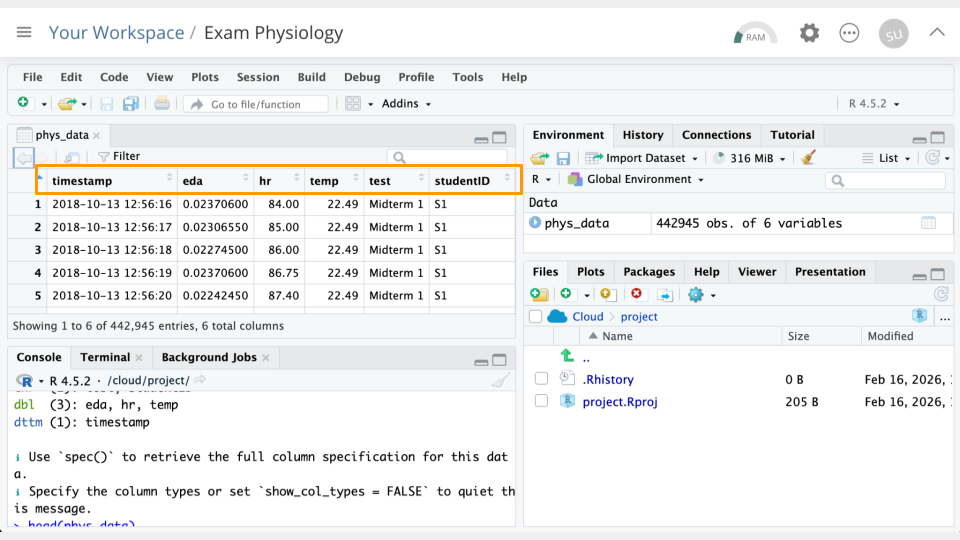Open the Import Dataset dropdown
The width and height of the screenshot is (960, 540).
pos(645,158)
